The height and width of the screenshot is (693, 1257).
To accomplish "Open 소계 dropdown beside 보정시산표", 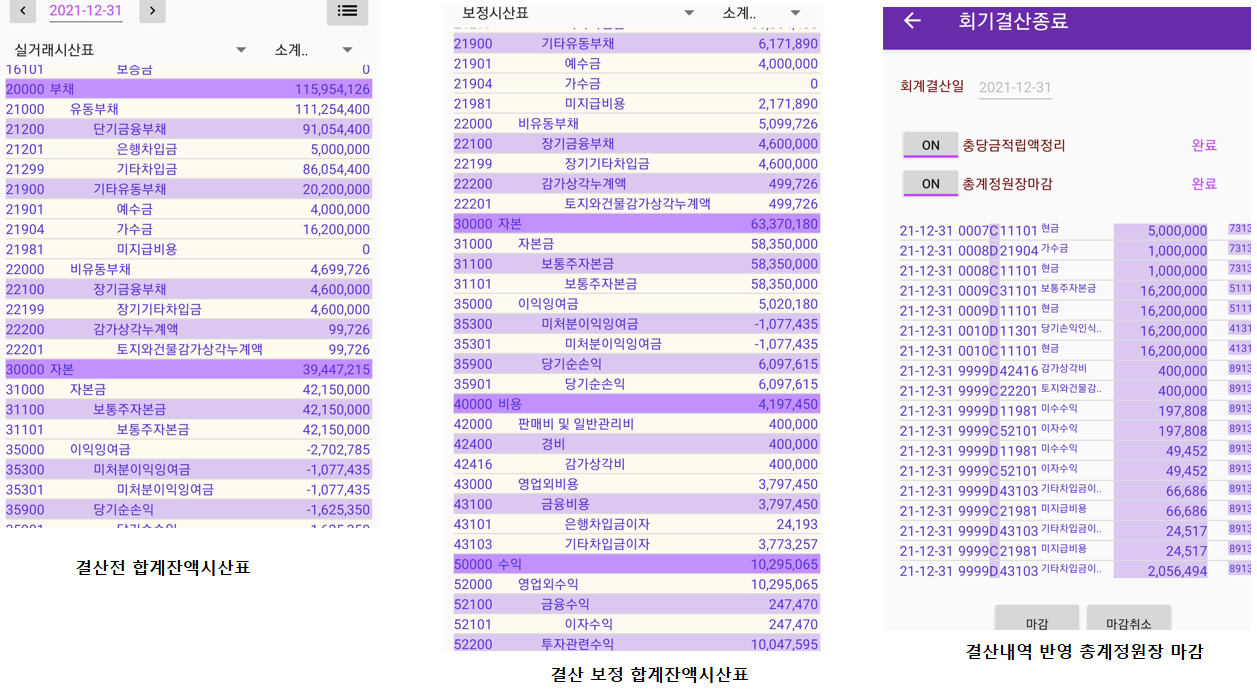I will tap(762, 13).
